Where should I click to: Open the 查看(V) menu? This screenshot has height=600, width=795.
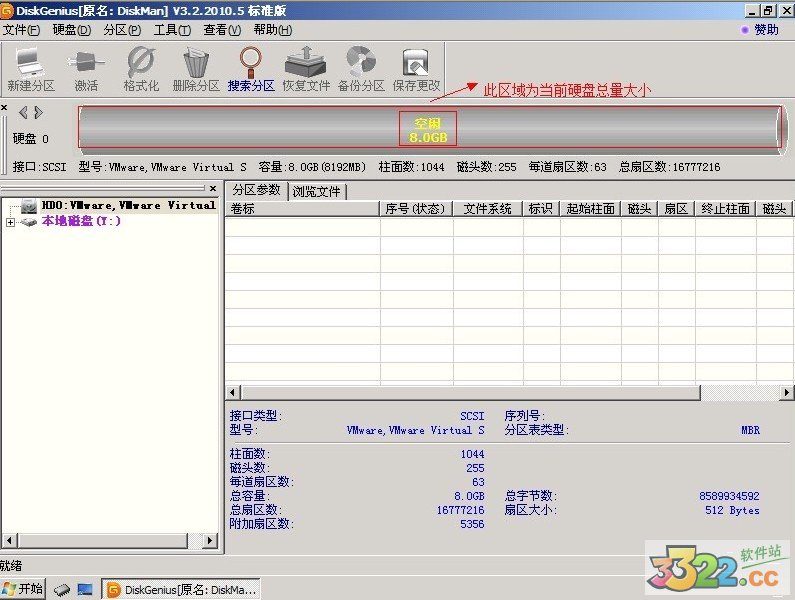click(x=222, y=30)
